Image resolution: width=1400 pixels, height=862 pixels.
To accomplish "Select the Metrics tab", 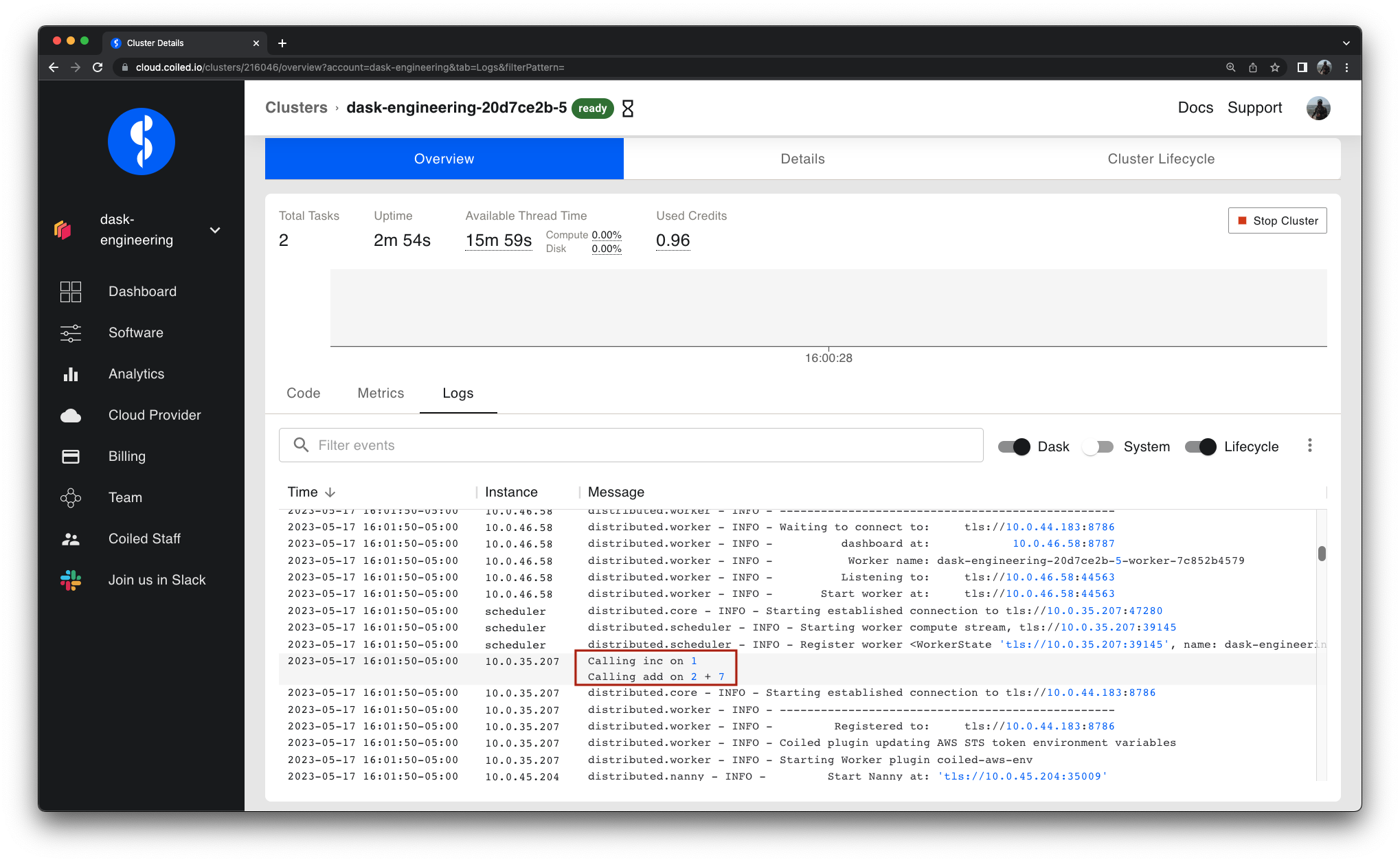I will pyautogui.click(x=380, y=393).
